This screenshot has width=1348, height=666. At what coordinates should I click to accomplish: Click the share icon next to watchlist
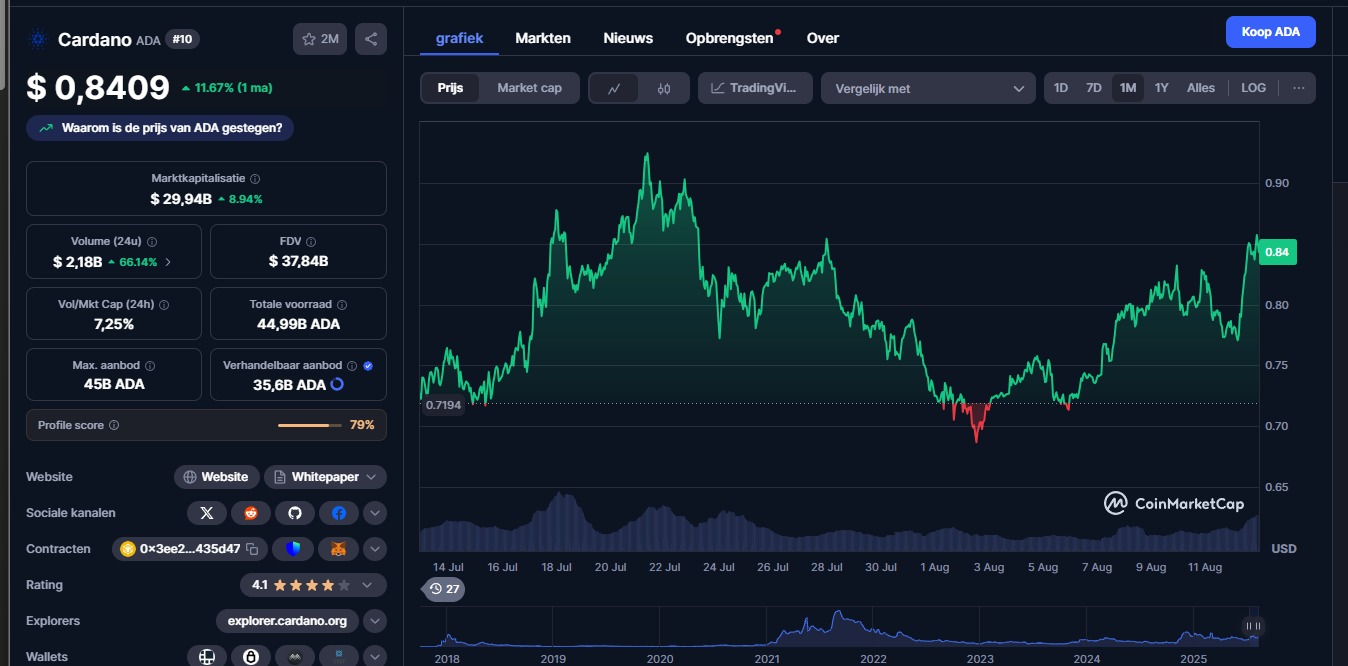(x=371, y=39)
